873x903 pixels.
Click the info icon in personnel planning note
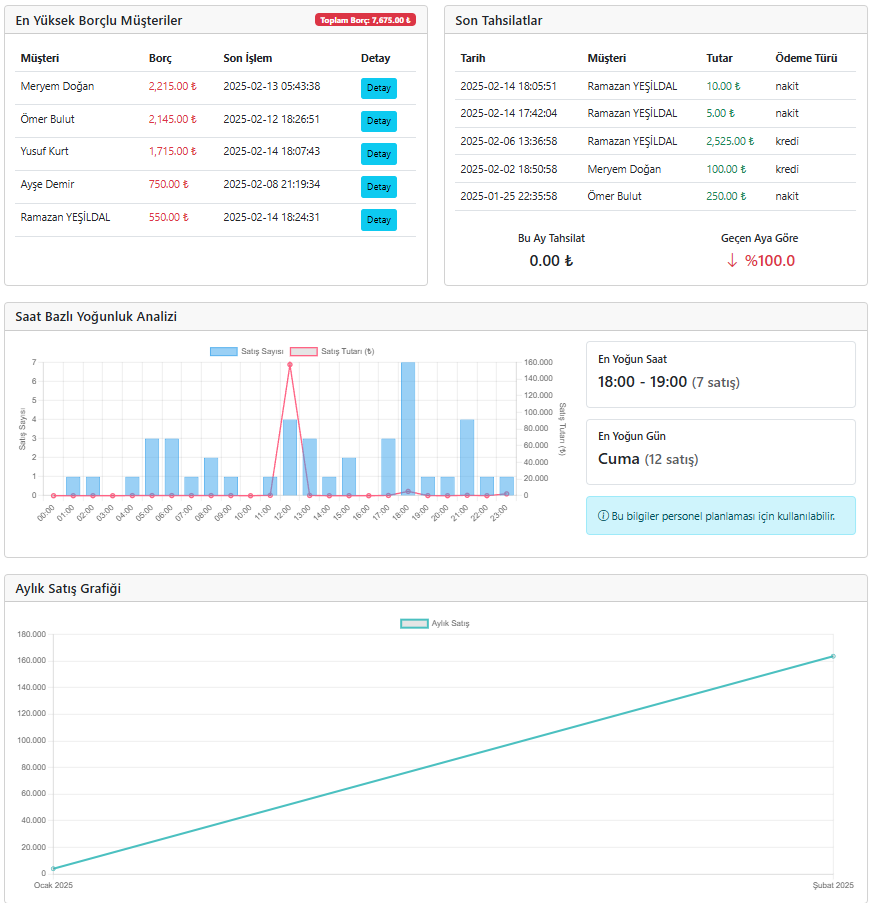pos(603,516)
